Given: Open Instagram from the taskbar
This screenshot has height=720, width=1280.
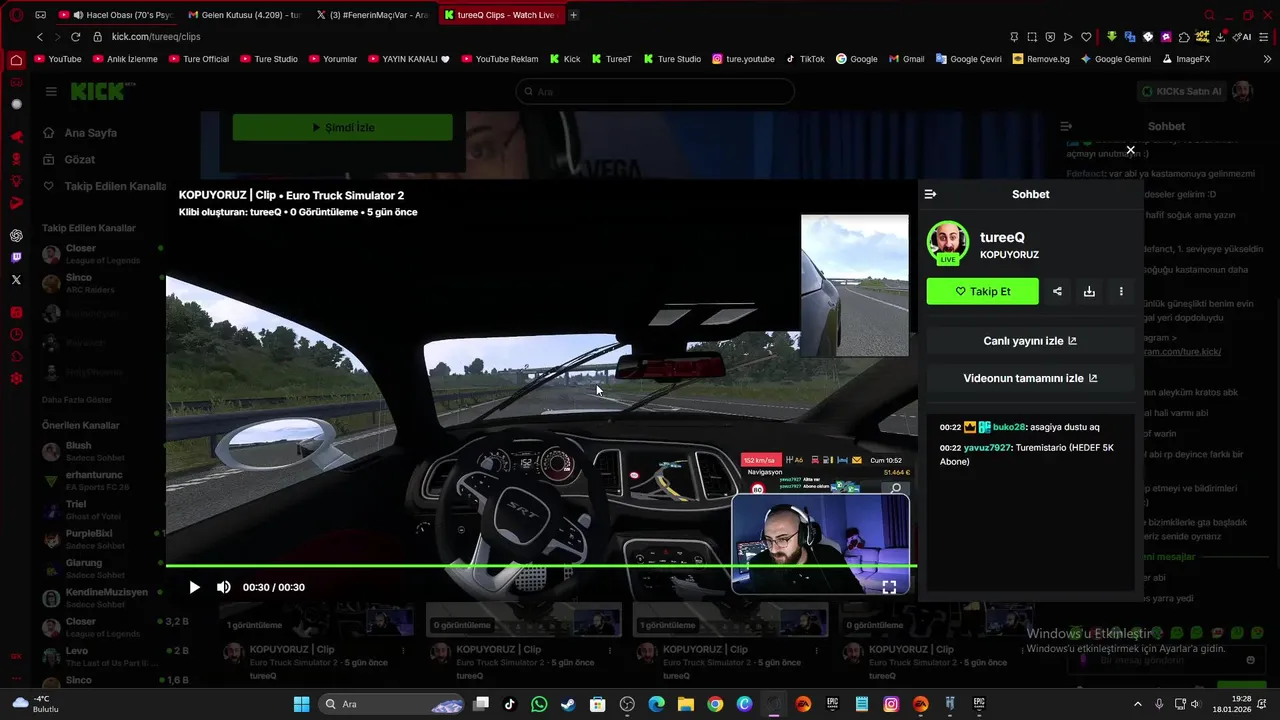Looking at the screenshot, I should pos(891,704).
